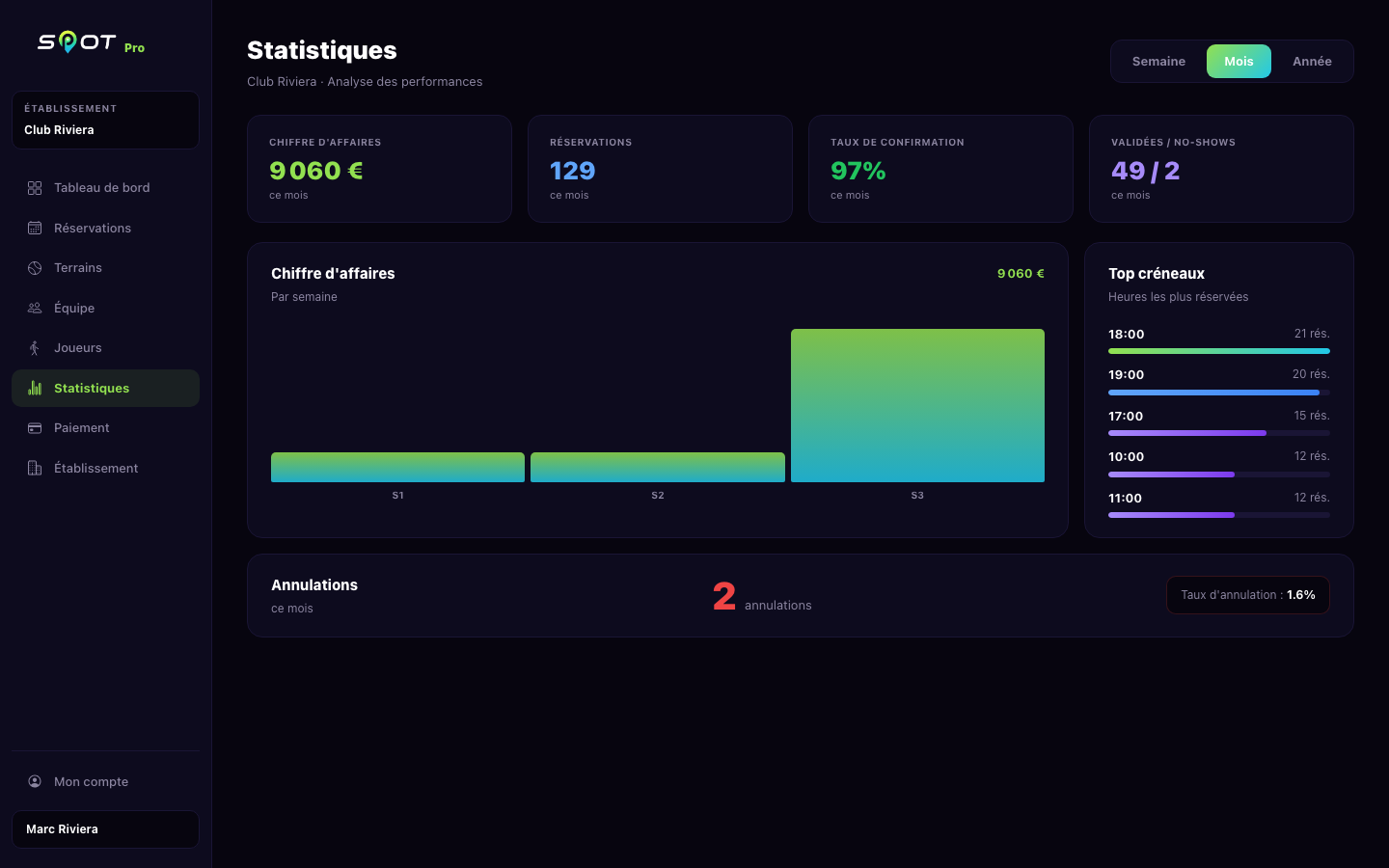
Task: Click the "Top créneaux" heading
Action: click(x=1157, y=274)
